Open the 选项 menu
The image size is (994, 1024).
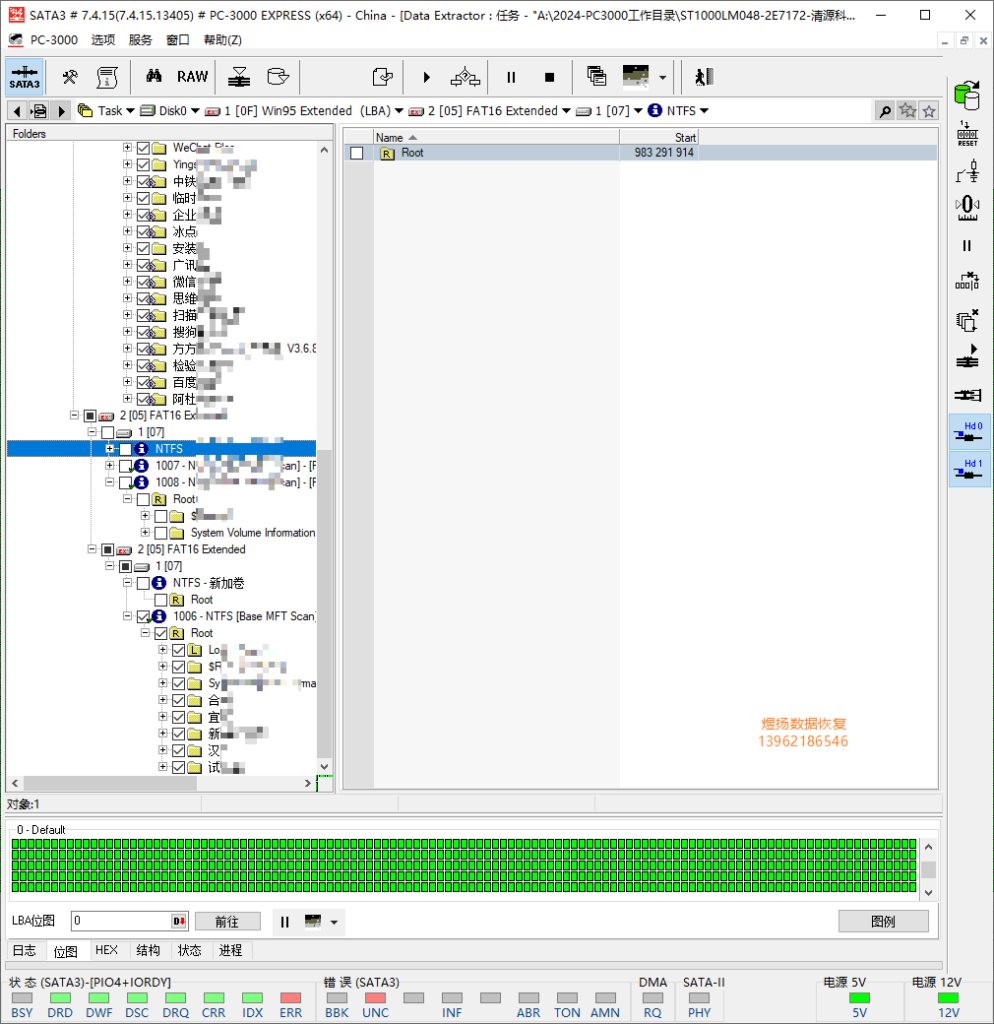coord(103,40)
